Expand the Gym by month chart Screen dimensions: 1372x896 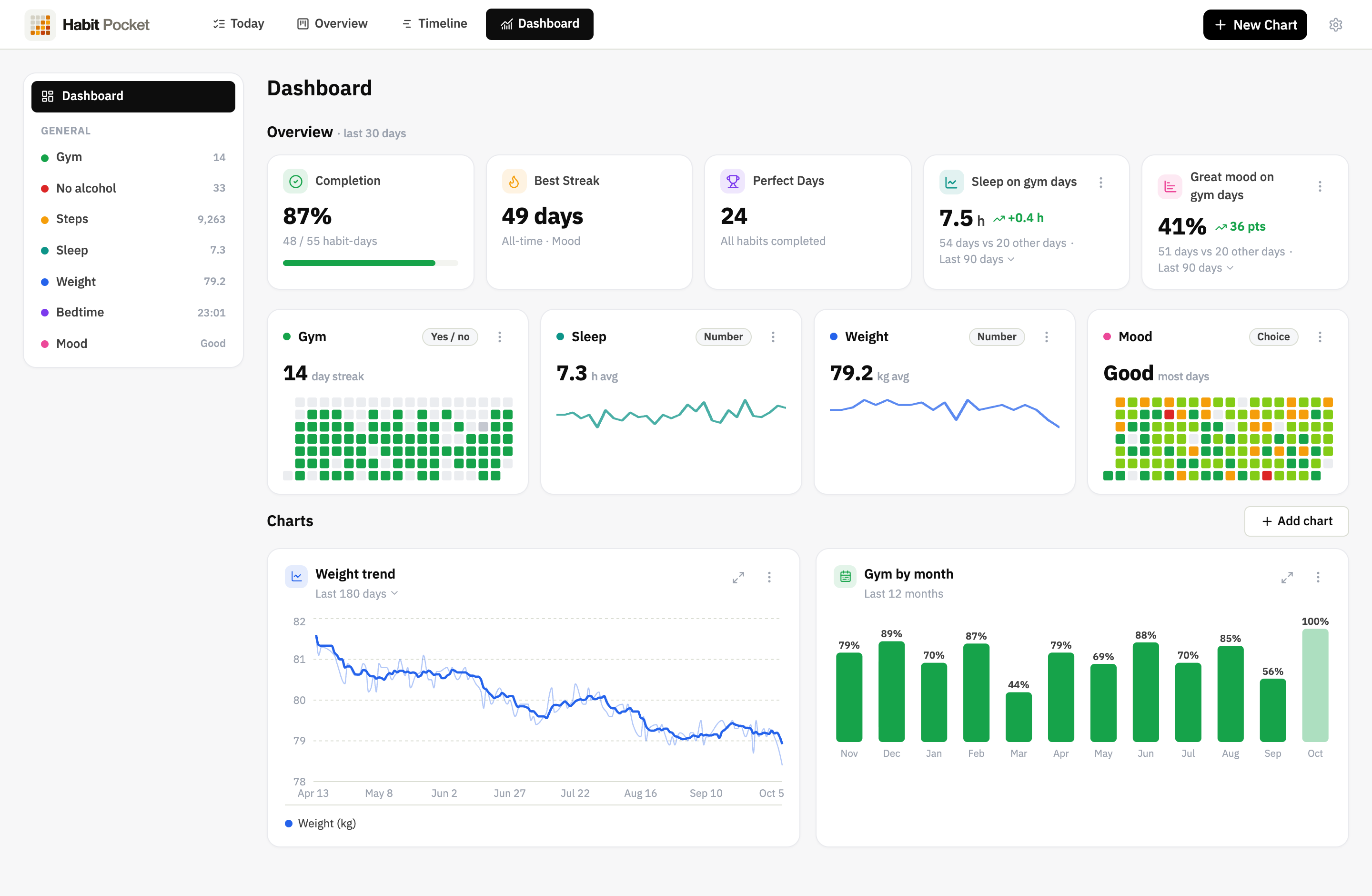point(1287,577)
